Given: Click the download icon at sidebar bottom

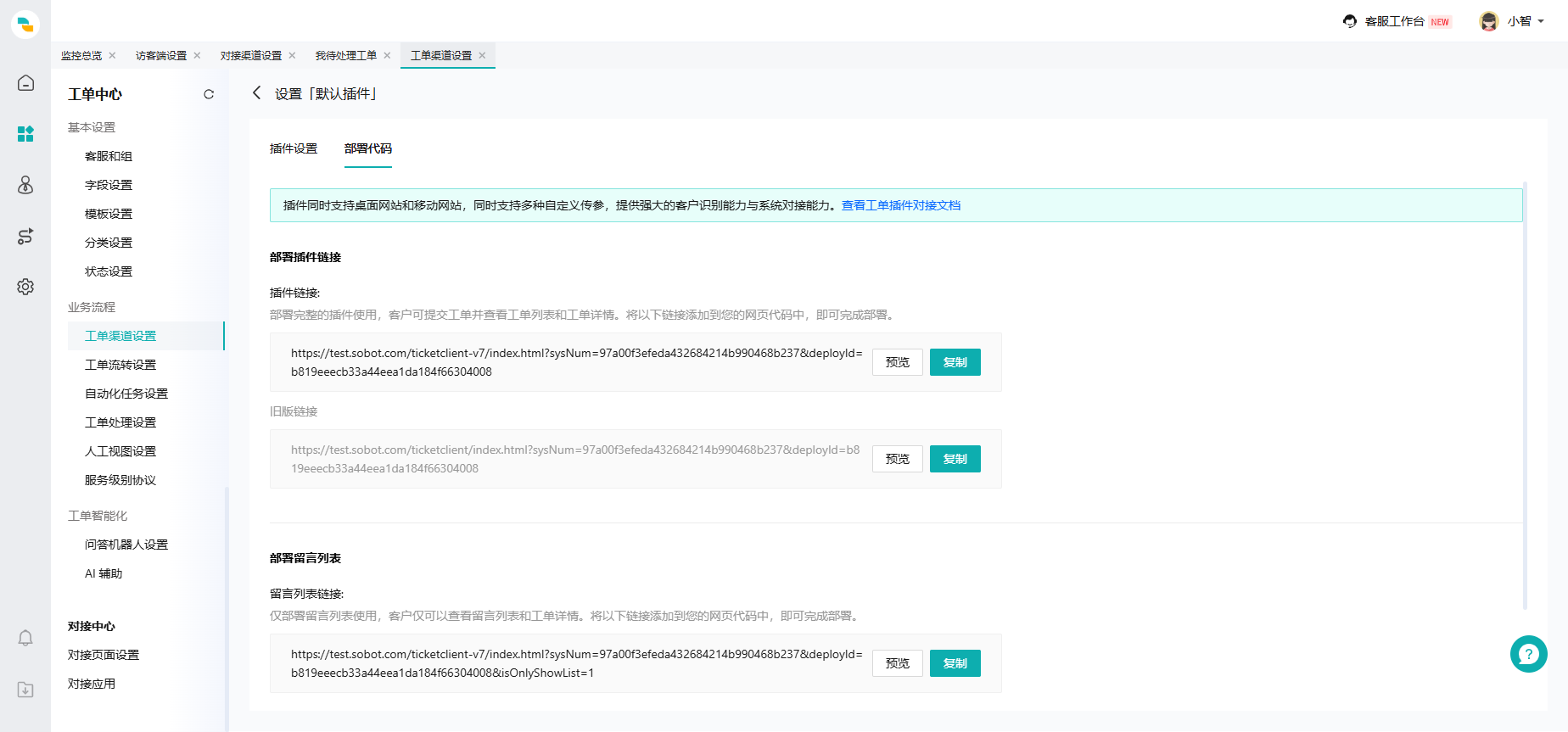Looking at the screenshot, I should pyautogui.click(x=25, y=690).
